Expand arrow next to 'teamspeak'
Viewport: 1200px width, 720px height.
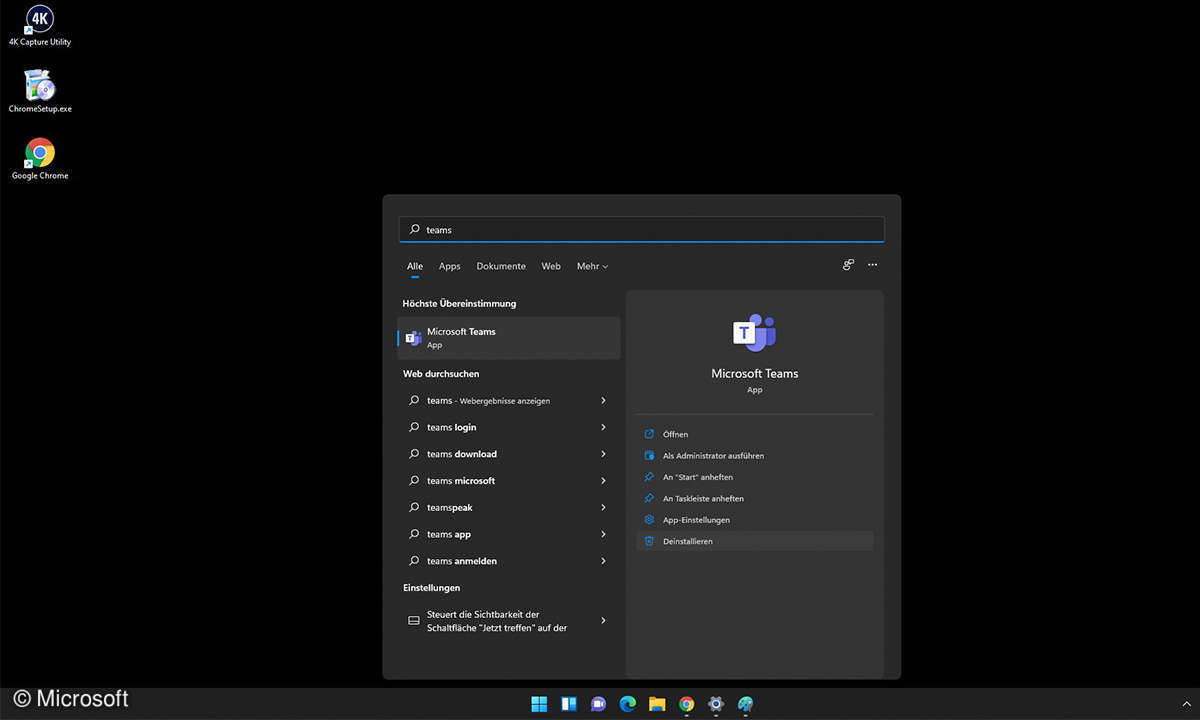tap(603, 507)
